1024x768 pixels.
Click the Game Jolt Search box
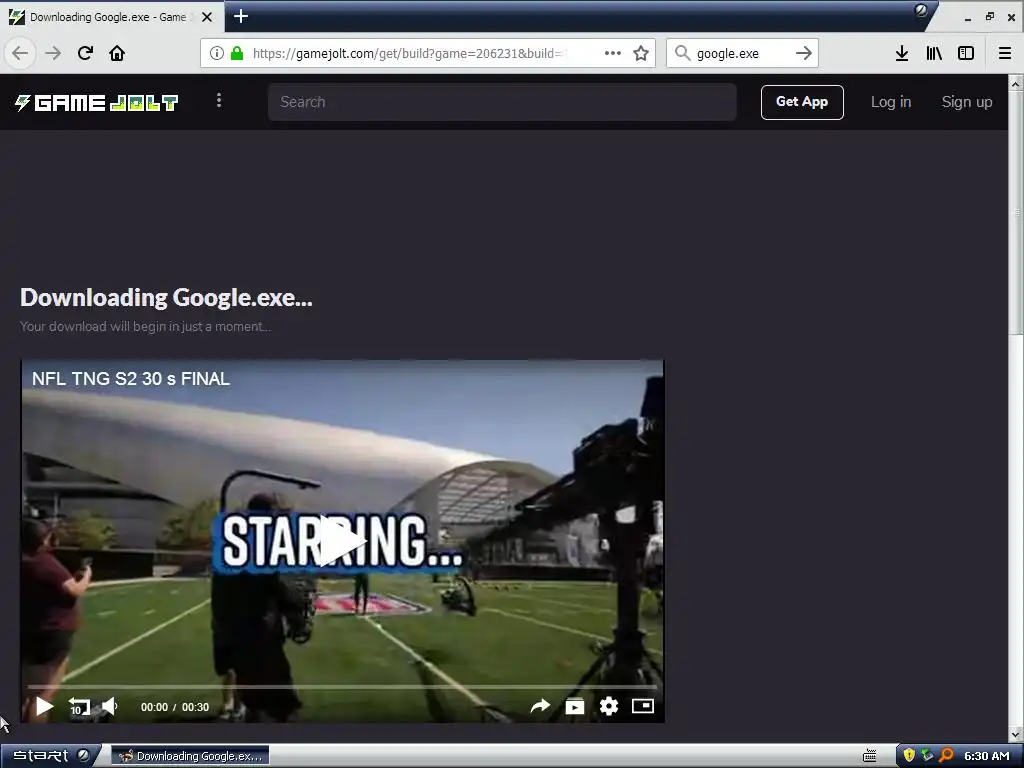(x=502, y=102)
